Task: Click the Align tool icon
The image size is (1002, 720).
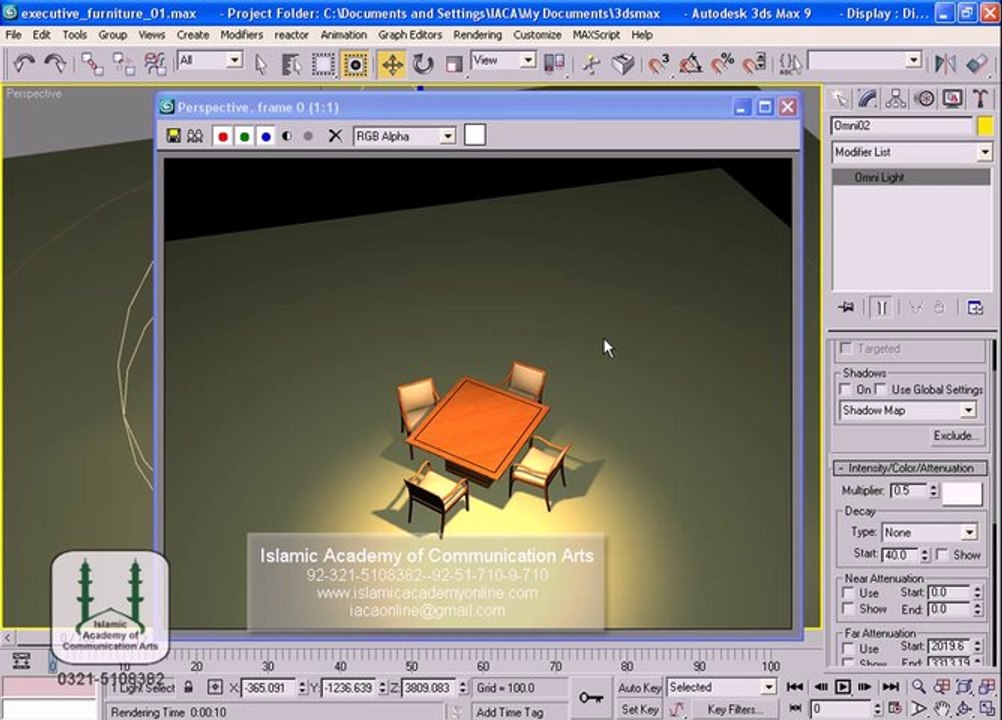Action: [x=976, y=64]
